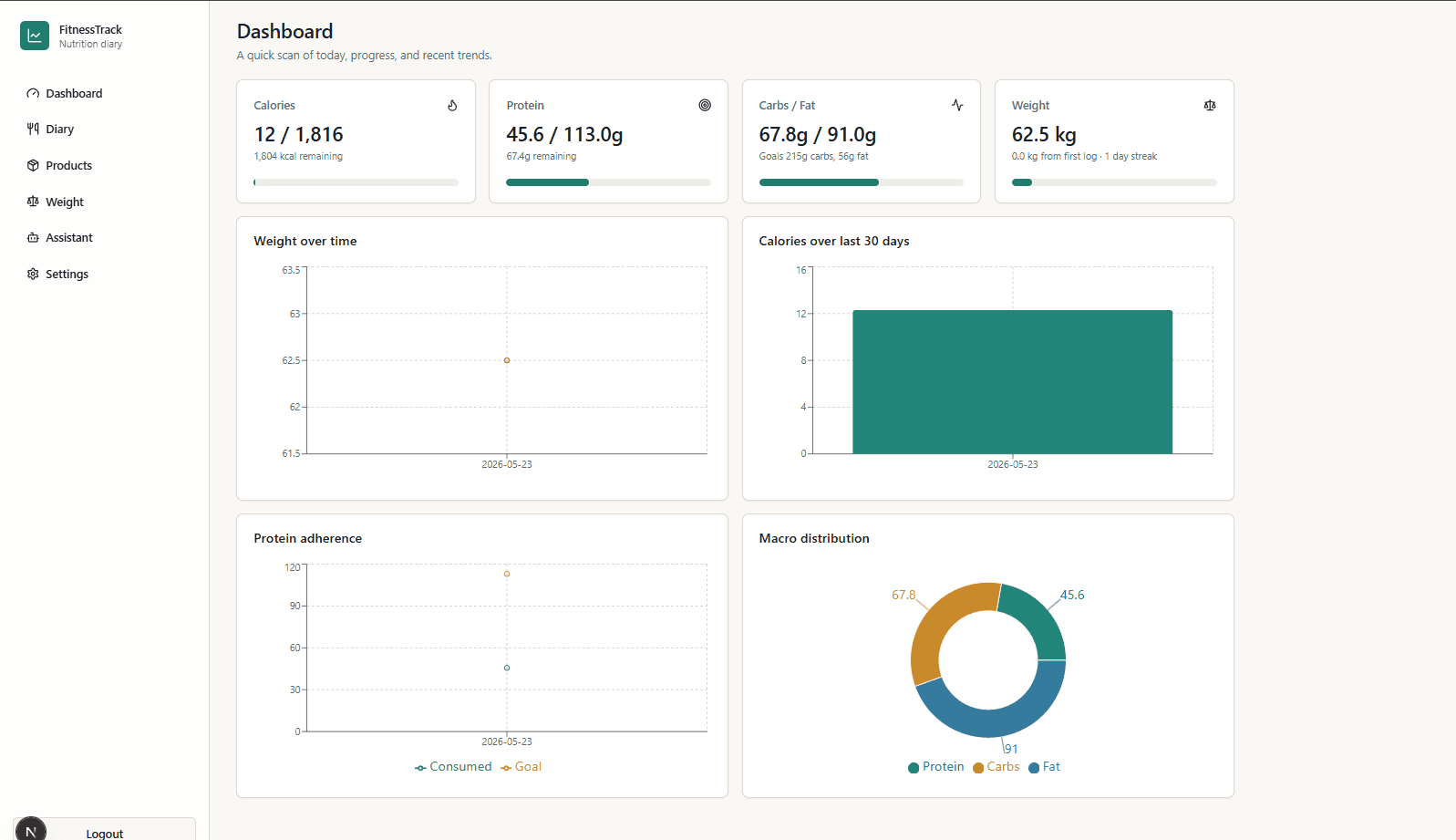Click the Consumed legend entry
1456x840 pixels.
(x=453, y=767)
